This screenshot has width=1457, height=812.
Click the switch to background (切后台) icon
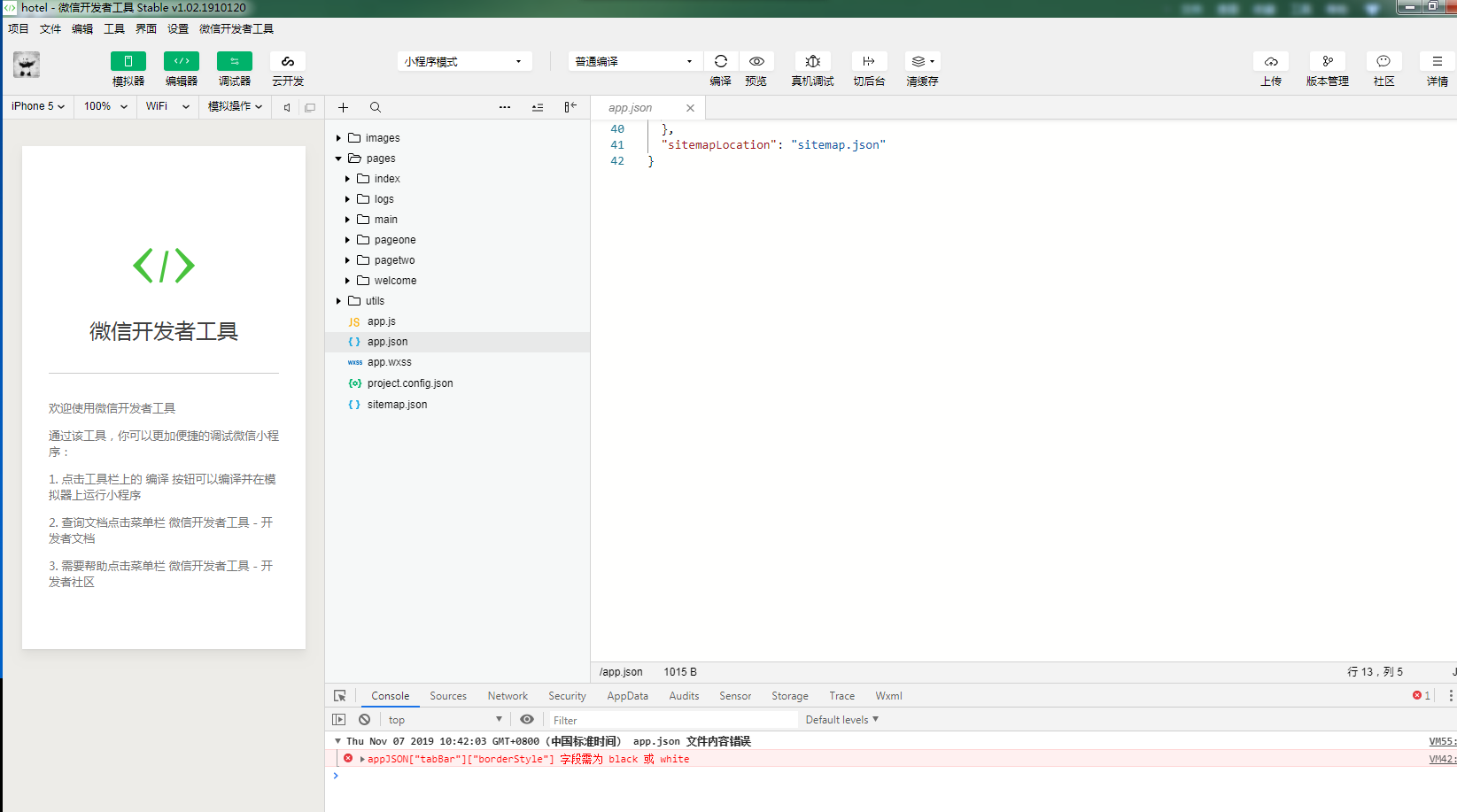point(869,61)
